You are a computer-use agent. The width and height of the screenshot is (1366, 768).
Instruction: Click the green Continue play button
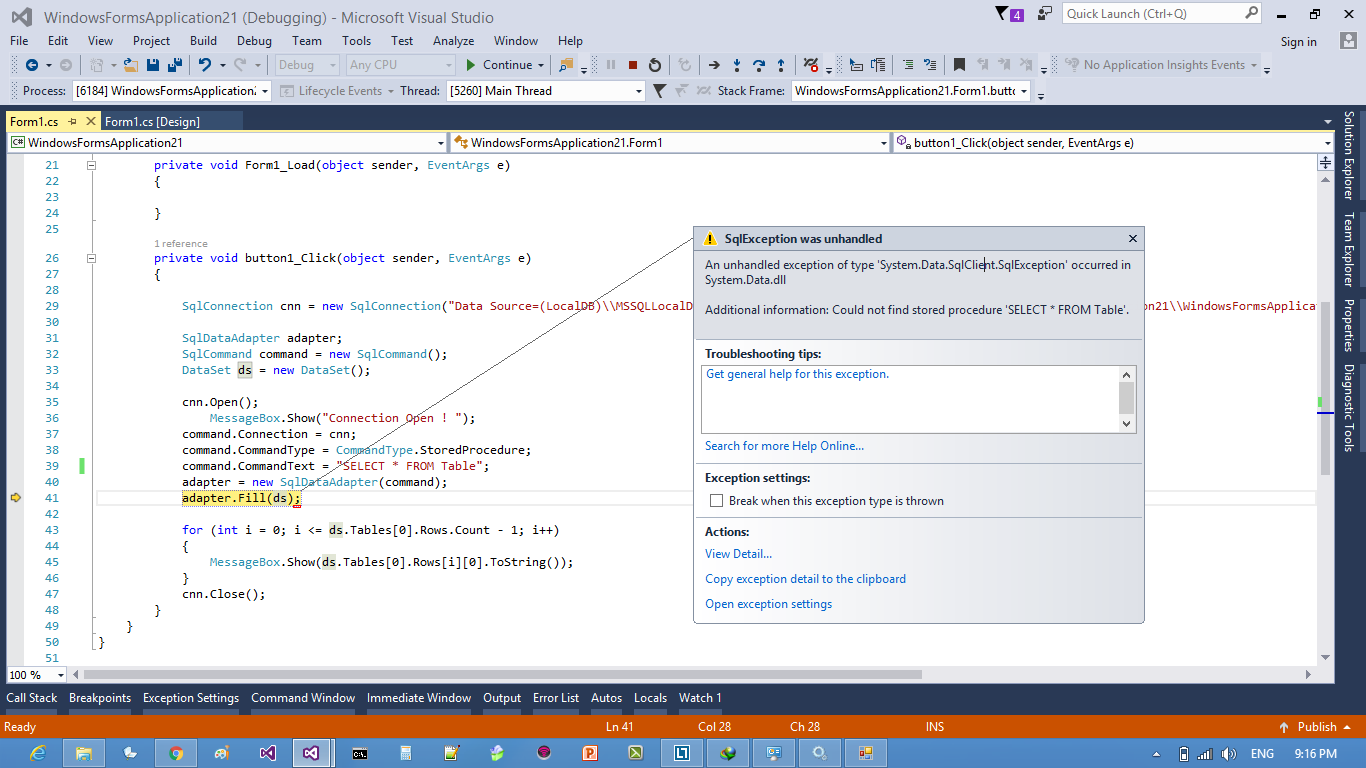pyautogui.click(x=471, y=65)
